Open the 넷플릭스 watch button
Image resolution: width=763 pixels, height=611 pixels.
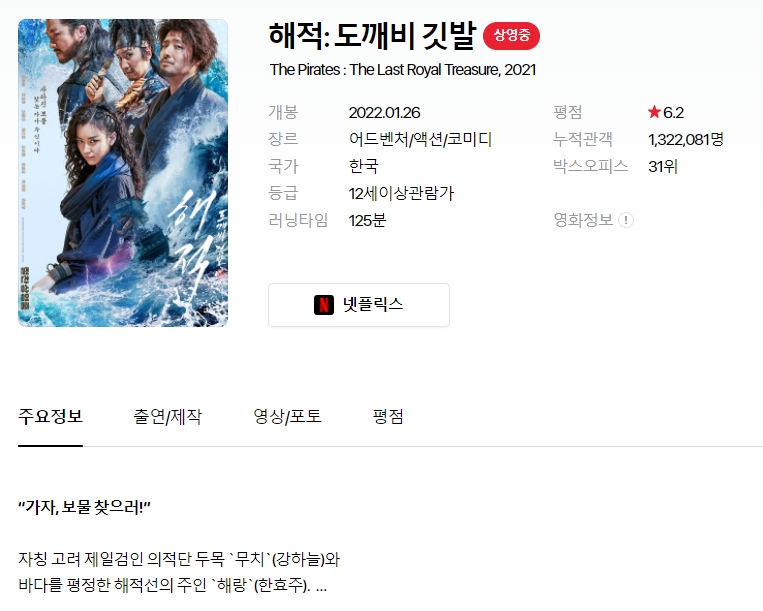359,305
